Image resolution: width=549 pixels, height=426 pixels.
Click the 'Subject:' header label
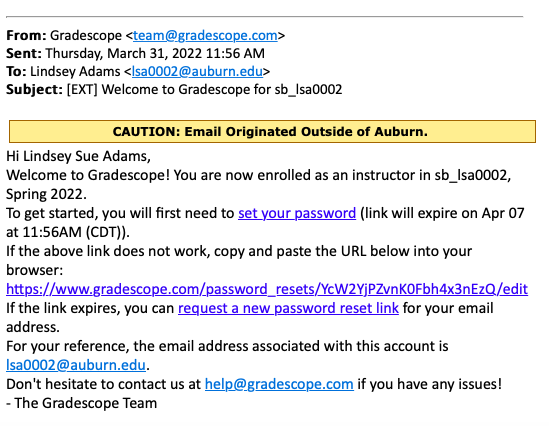tap(34, 90)
